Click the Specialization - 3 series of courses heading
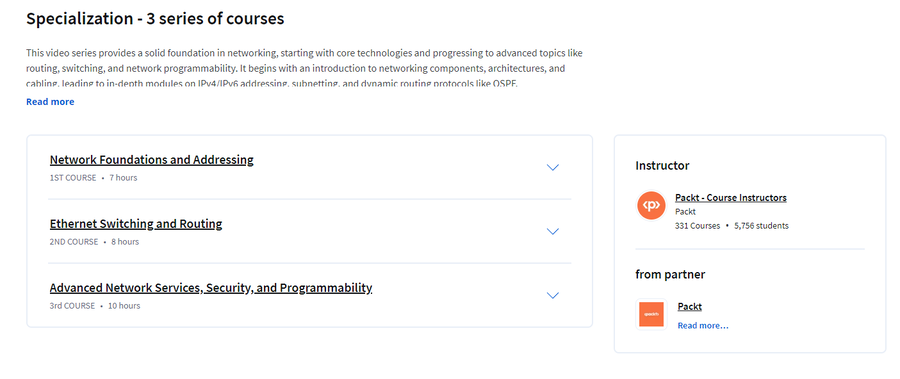The height and width of the screenshot is (379, 900). coord(155,19)
